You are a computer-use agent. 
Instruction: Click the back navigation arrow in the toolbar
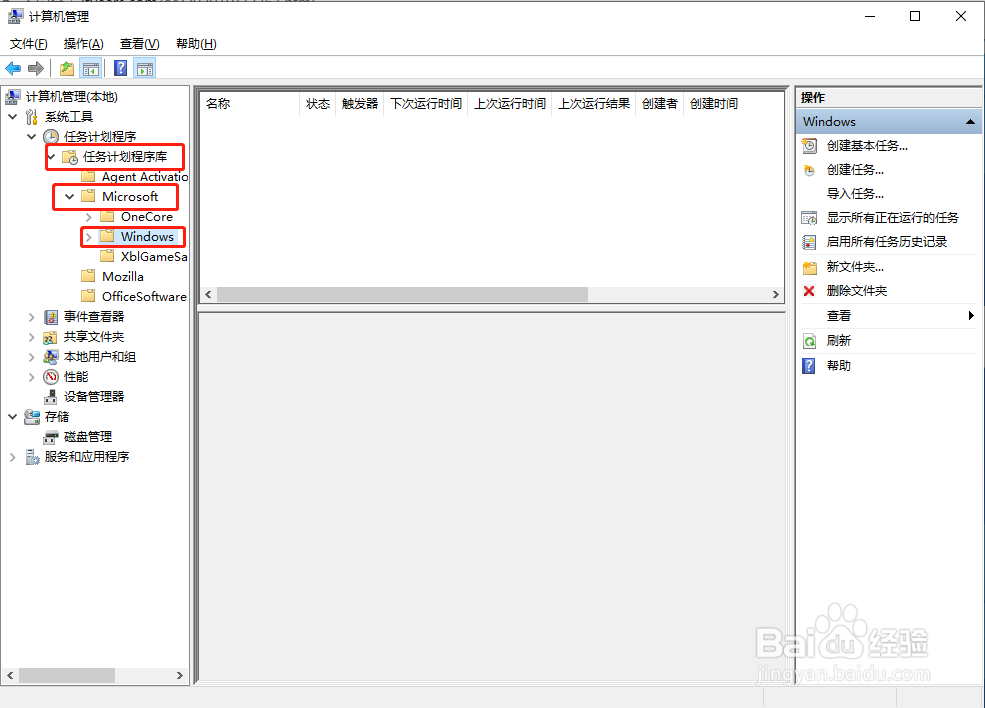14,69
